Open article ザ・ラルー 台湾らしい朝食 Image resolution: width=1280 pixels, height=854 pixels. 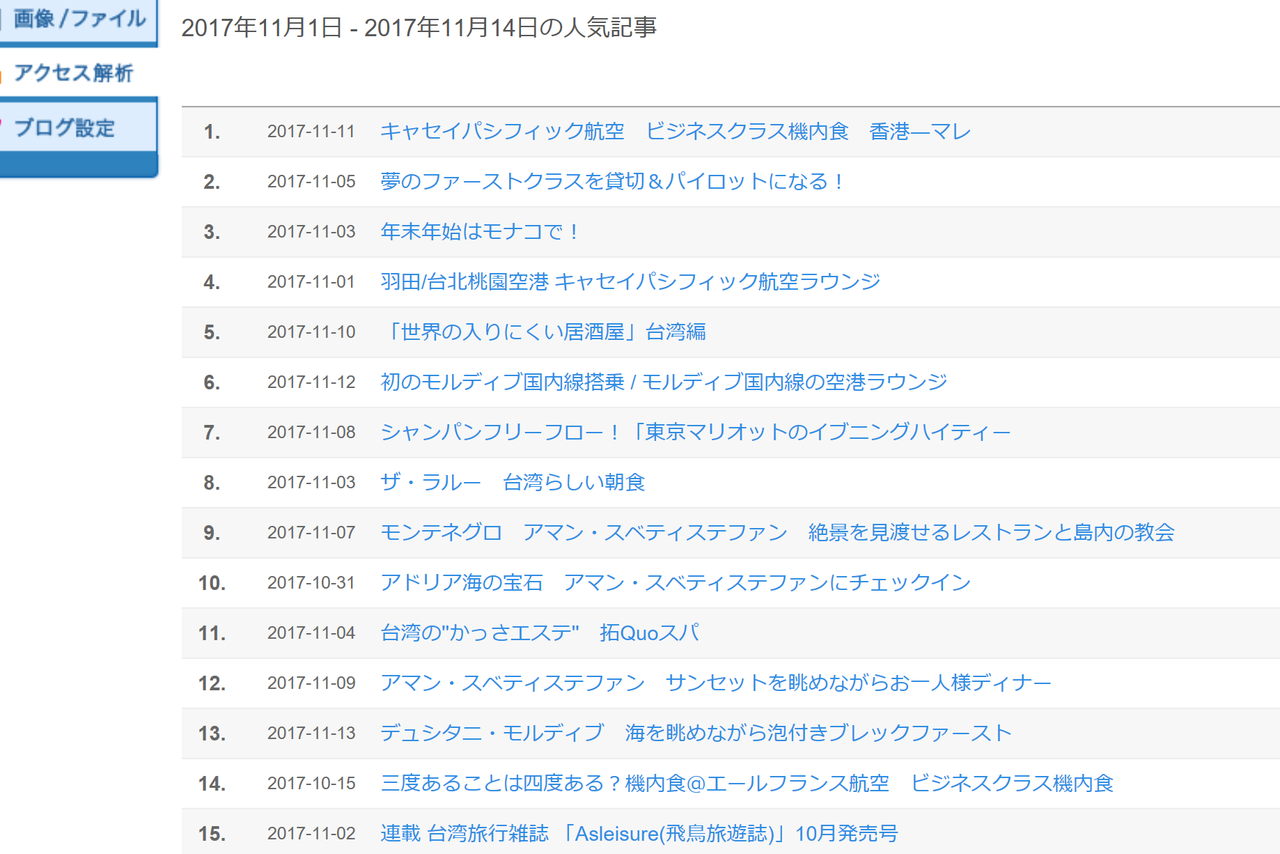click(513, 482)
